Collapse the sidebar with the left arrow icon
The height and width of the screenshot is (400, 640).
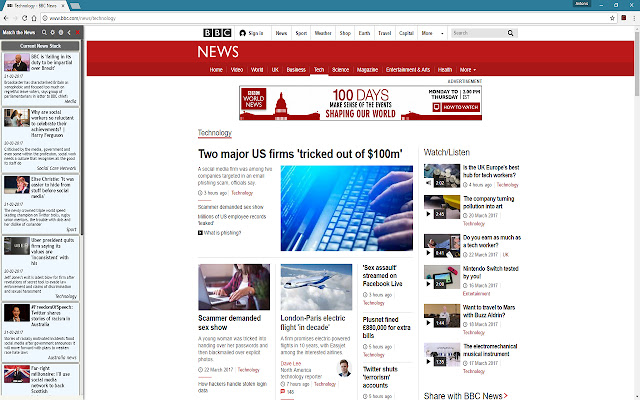(x=69, y=32)
